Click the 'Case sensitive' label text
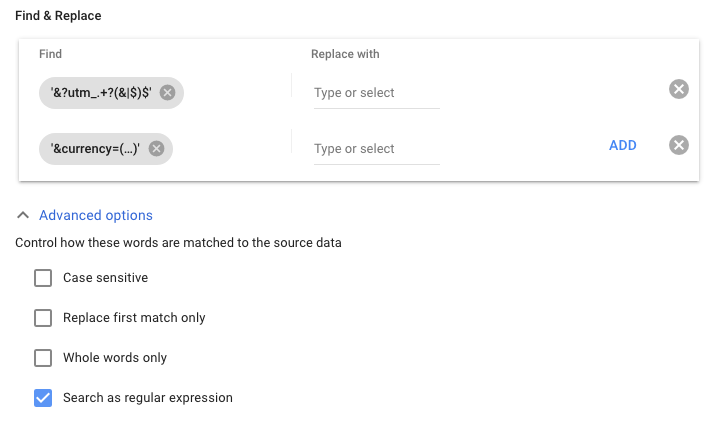713x421 pixels. pyautogui.click(x=105, y=278)
